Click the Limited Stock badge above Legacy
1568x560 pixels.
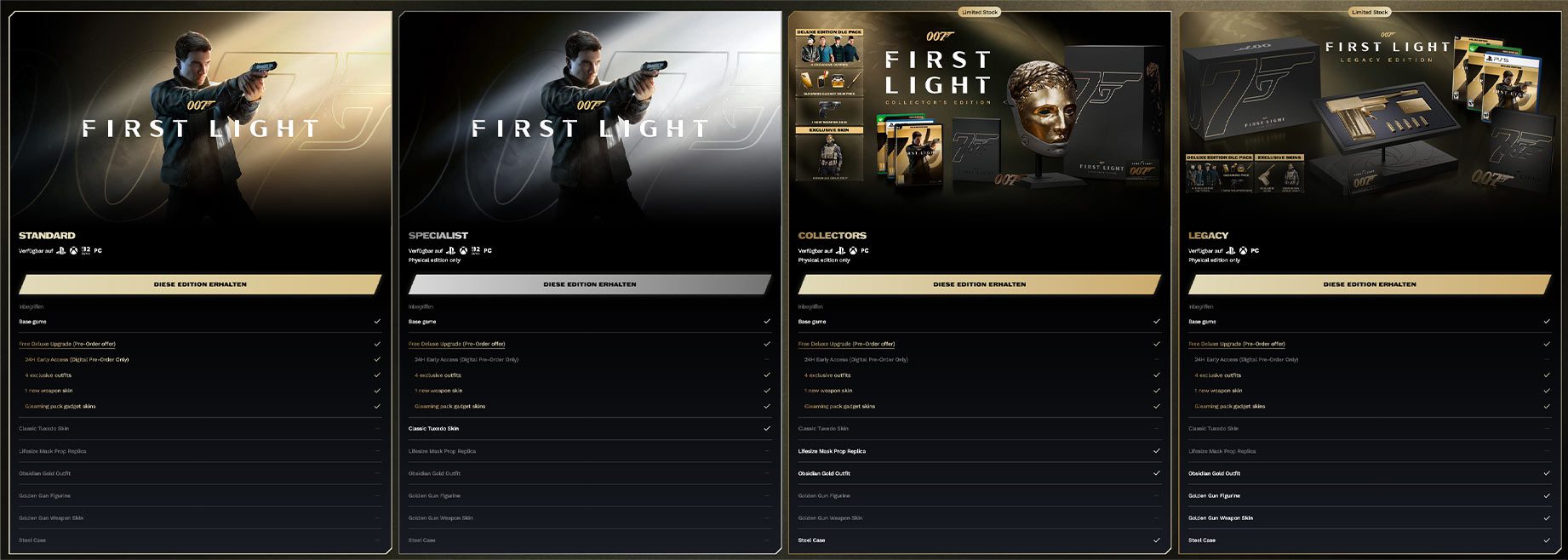point(1370,12)
